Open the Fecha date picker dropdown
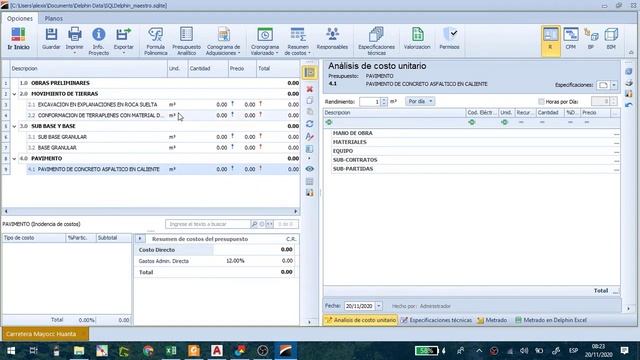 379,306
